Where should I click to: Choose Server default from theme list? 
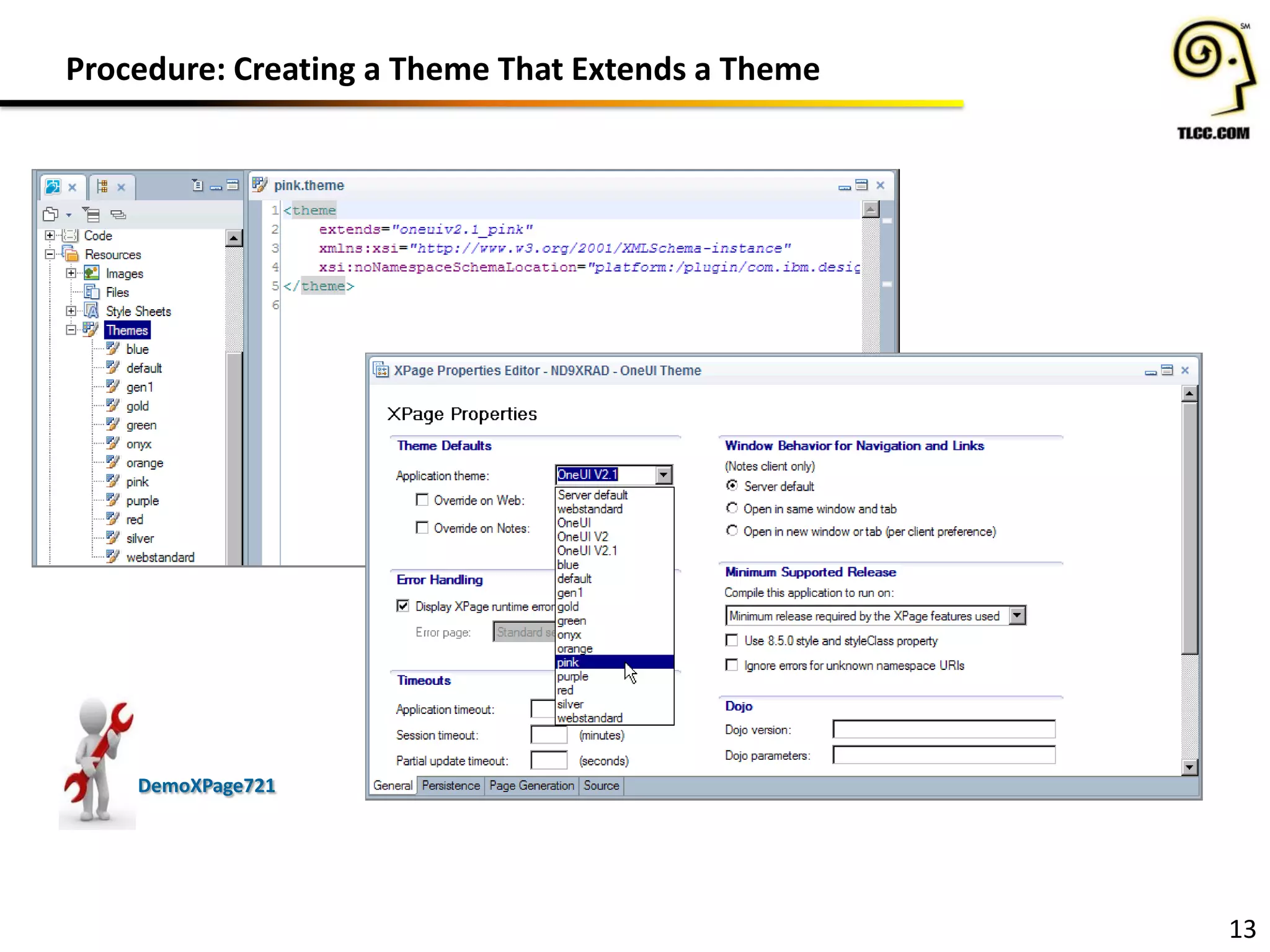tap(614, 495)
